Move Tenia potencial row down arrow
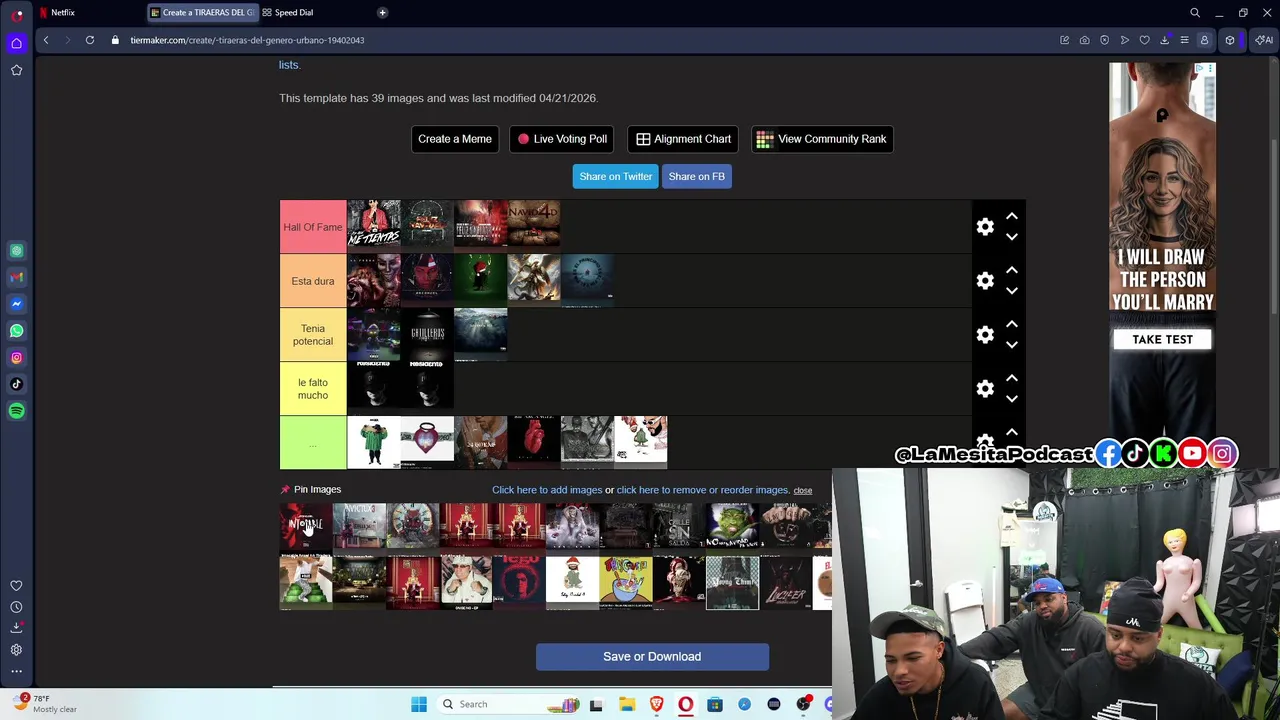The image size is (1280, 720). click(1012, 345)
